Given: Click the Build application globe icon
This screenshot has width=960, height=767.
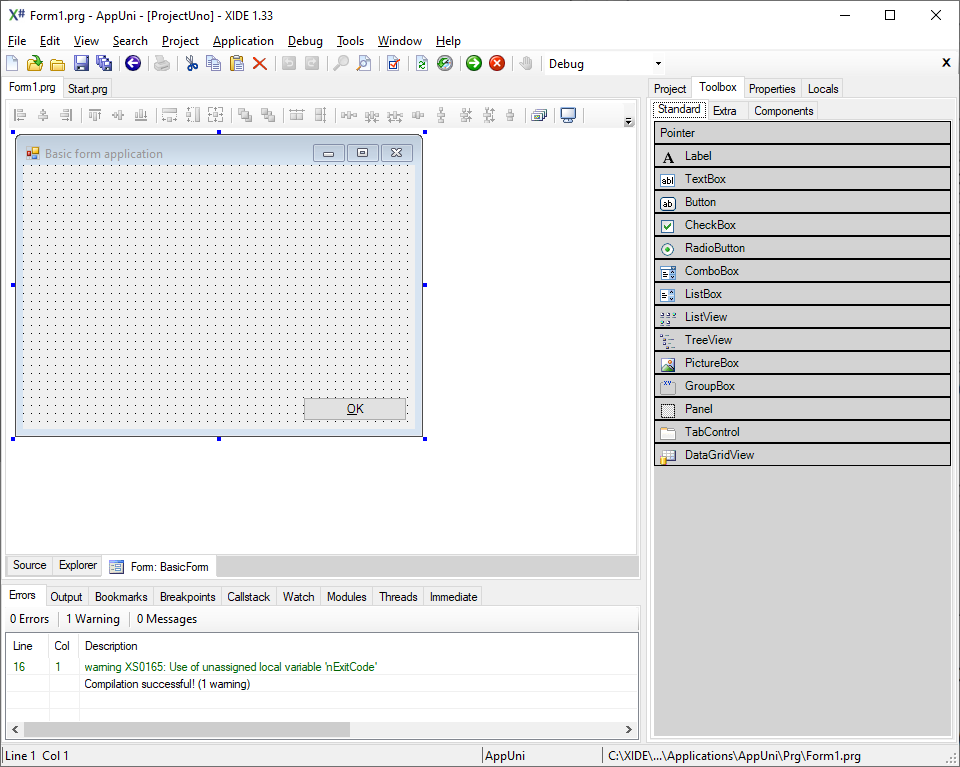Looking at the screenshot, I should pos(445,63).
